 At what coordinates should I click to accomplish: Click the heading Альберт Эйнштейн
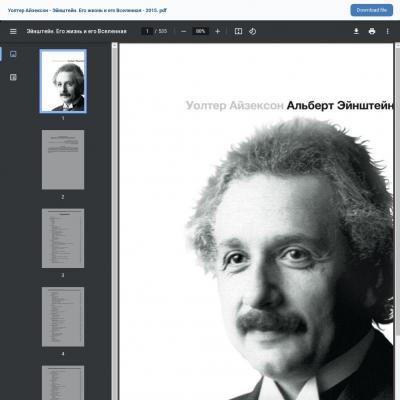pyautogui.click(x=340, y=105)
